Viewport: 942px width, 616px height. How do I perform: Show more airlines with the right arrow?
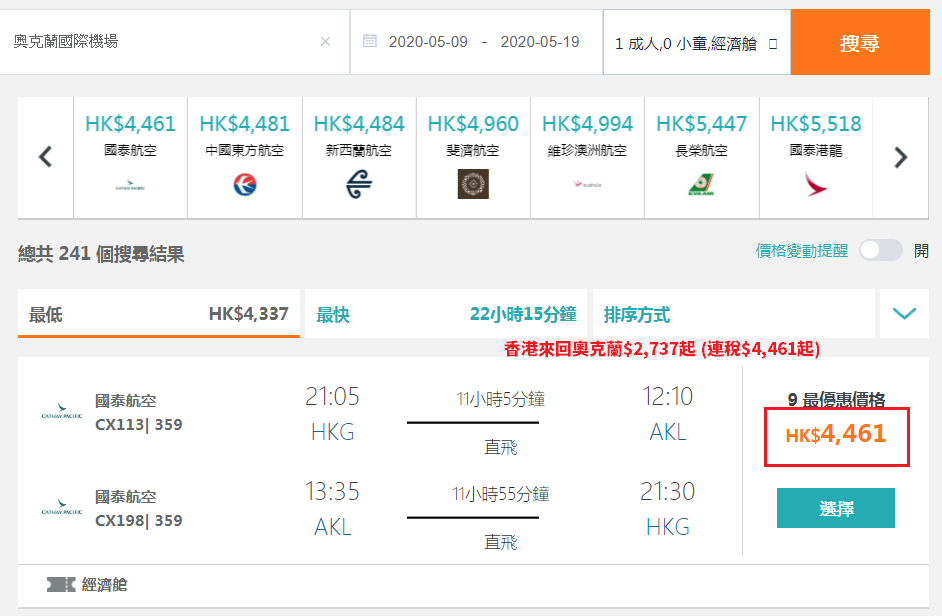(900, 157)
